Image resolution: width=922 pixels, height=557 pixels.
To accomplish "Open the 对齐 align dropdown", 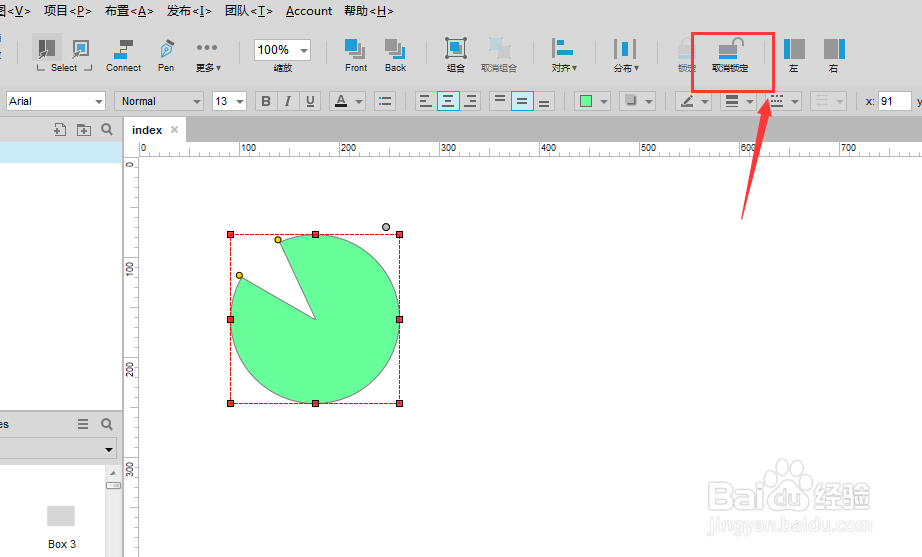I will pyautogui.click(x=563, y=55).
